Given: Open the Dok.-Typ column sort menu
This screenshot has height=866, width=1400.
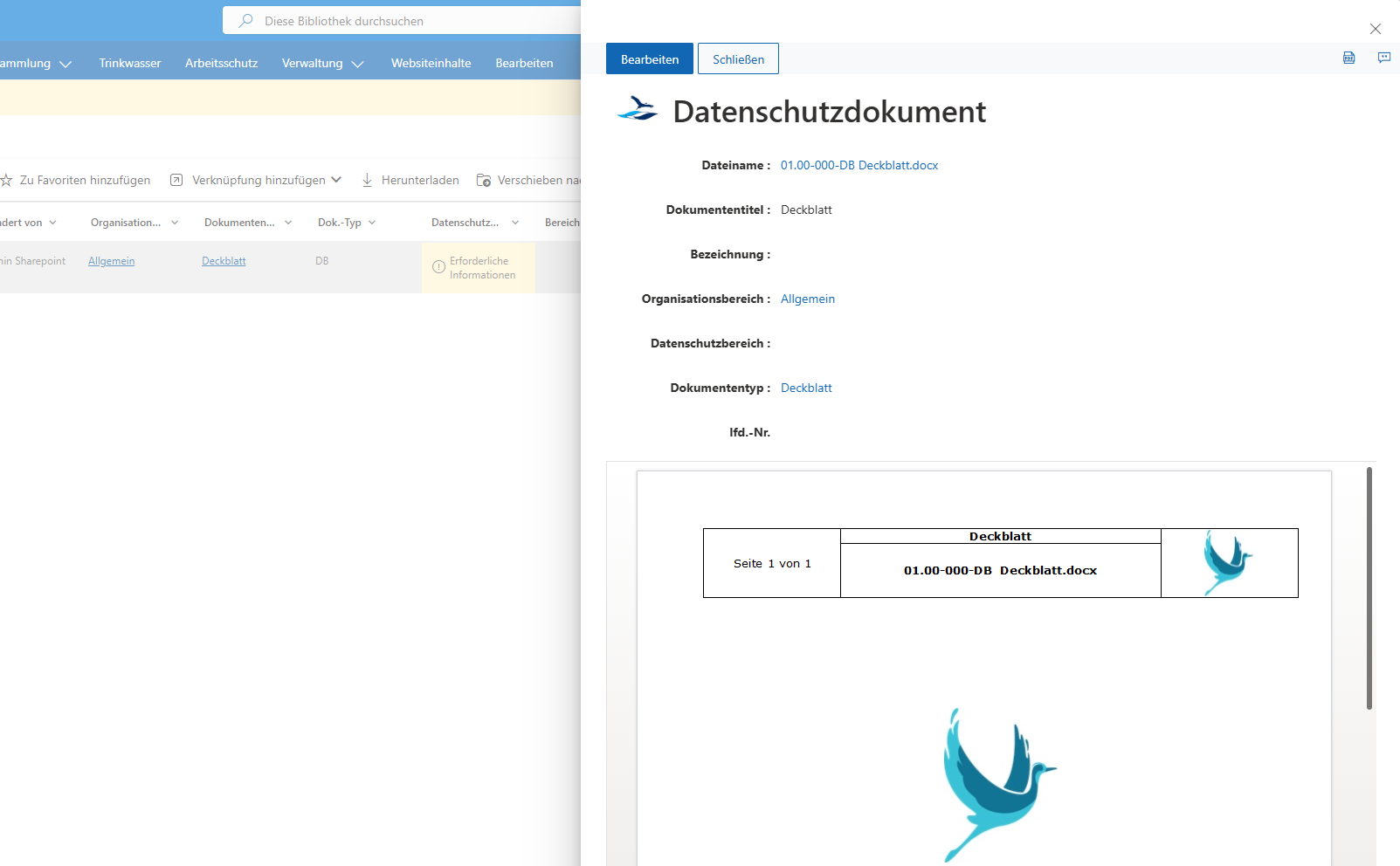Looking at the screenshot, I should pyautogui.click(x=372, y=223).
